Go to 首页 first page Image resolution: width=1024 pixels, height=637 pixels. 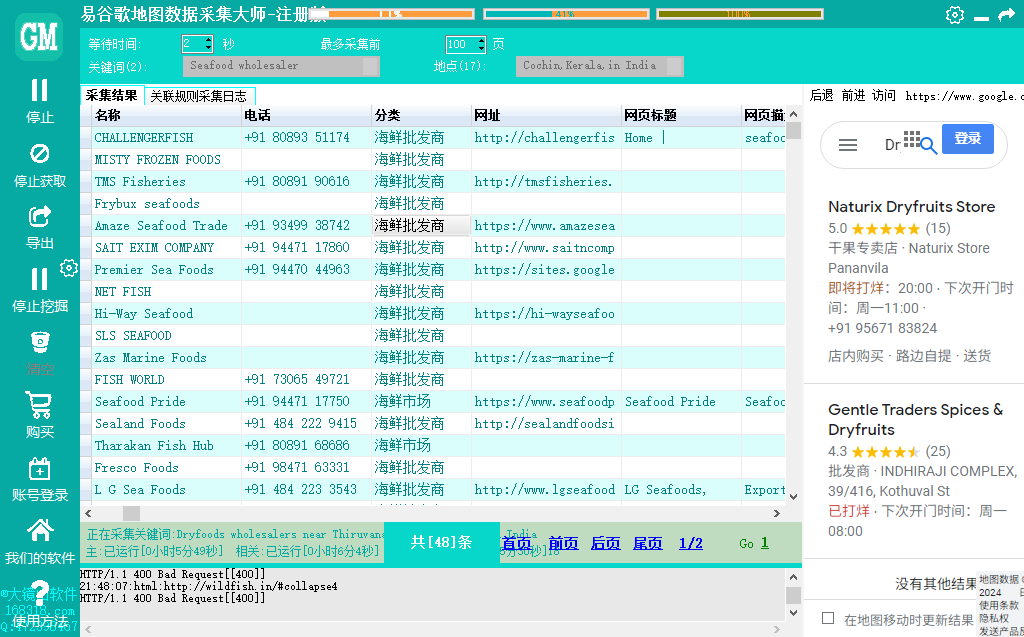coord(516,544)
